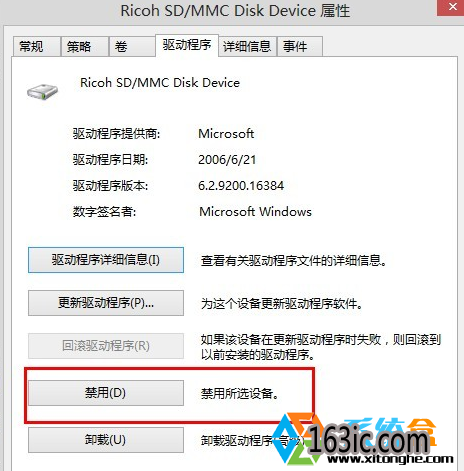Click the disk drive device icon
This screenshot has width=464, height=471.
pyautogui.click(x=43, y=91)
